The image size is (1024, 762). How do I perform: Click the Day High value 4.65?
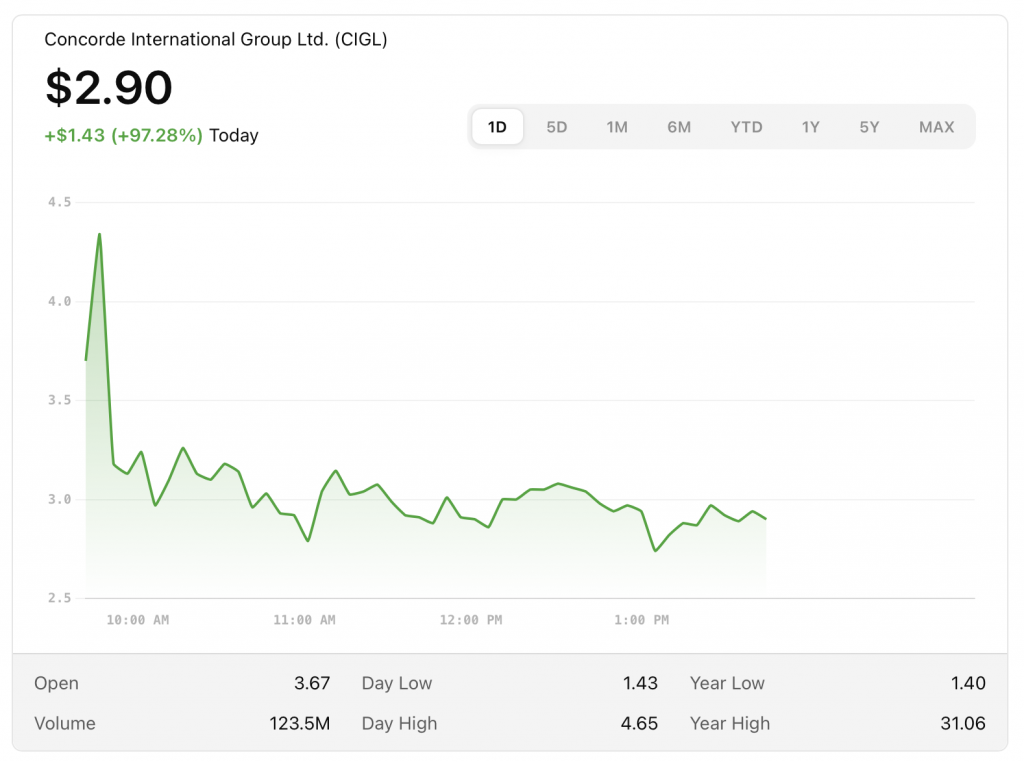[640, 724]
